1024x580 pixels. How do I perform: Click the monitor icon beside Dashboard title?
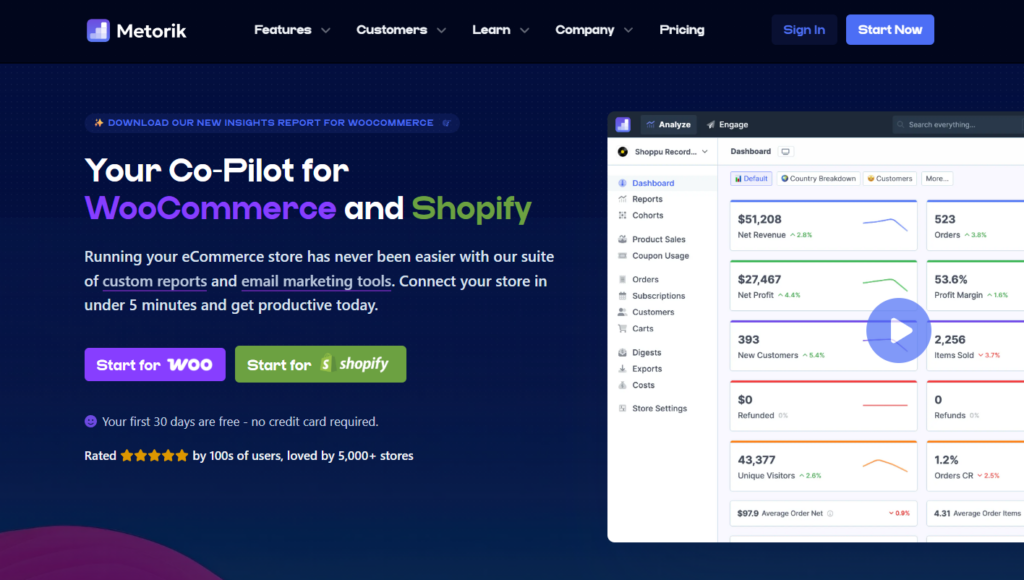[x=786, y=152]
